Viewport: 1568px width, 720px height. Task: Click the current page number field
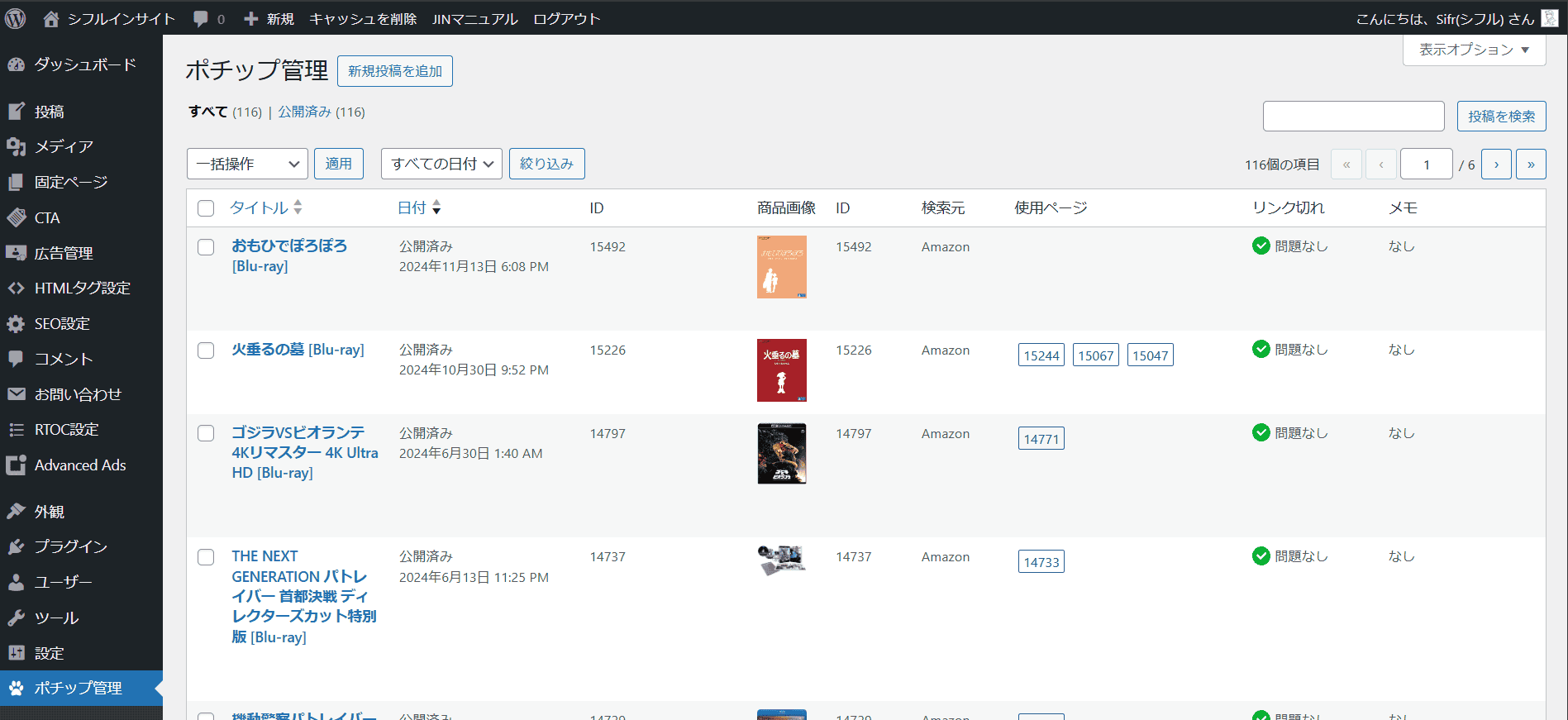[1426, 164]
